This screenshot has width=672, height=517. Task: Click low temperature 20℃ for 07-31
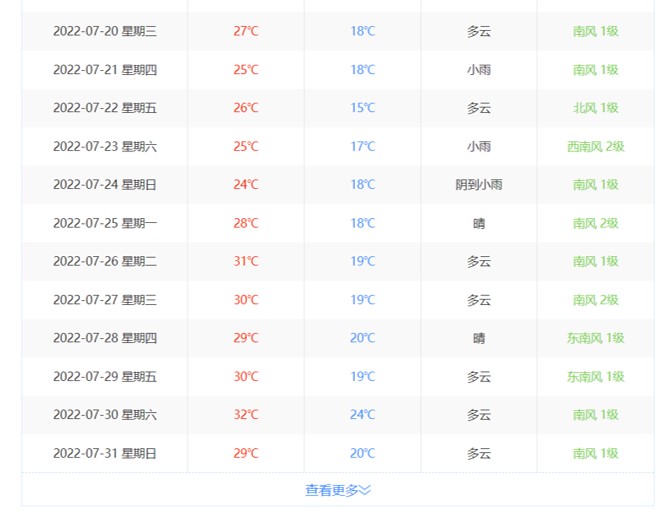point(363,454)
